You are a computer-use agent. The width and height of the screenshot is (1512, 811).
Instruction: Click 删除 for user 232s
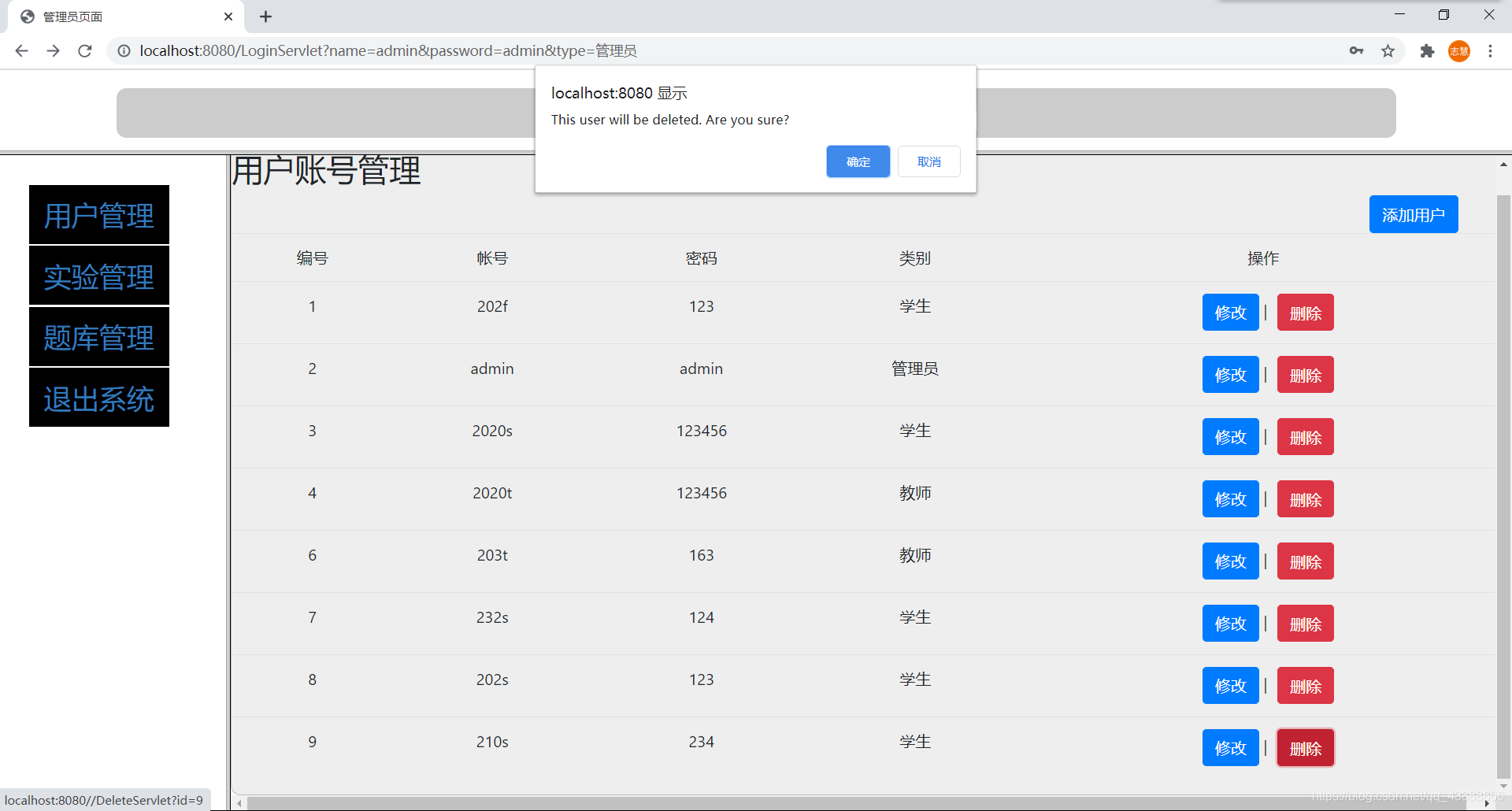(1305, 624)
